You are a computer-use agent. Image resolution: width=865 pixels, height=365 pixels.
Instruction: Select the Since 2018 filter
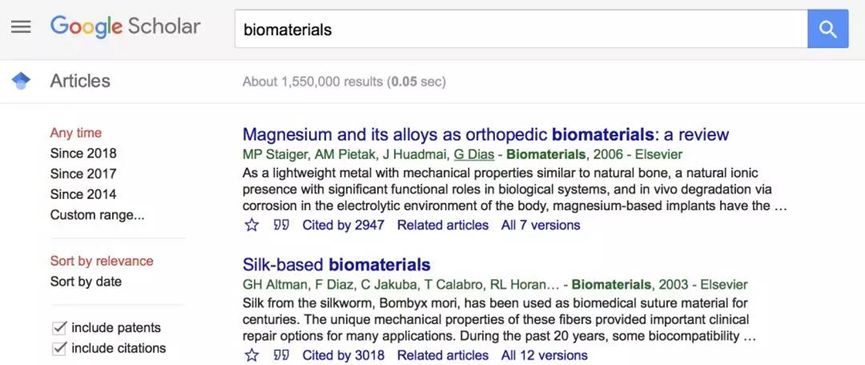pyautogui.click(x=83, y=153)
